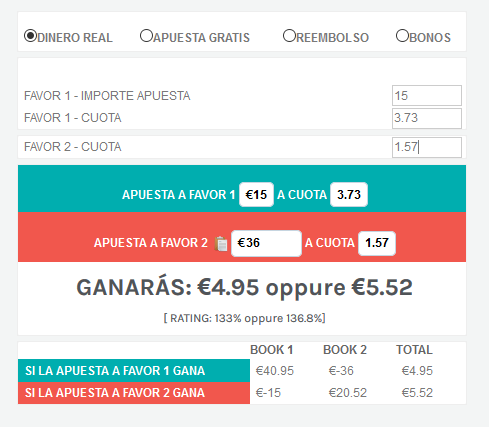This screenshot has width=489, height=427.
Task: Click the €15 stake box in teal bar
Action: [256, 194]
